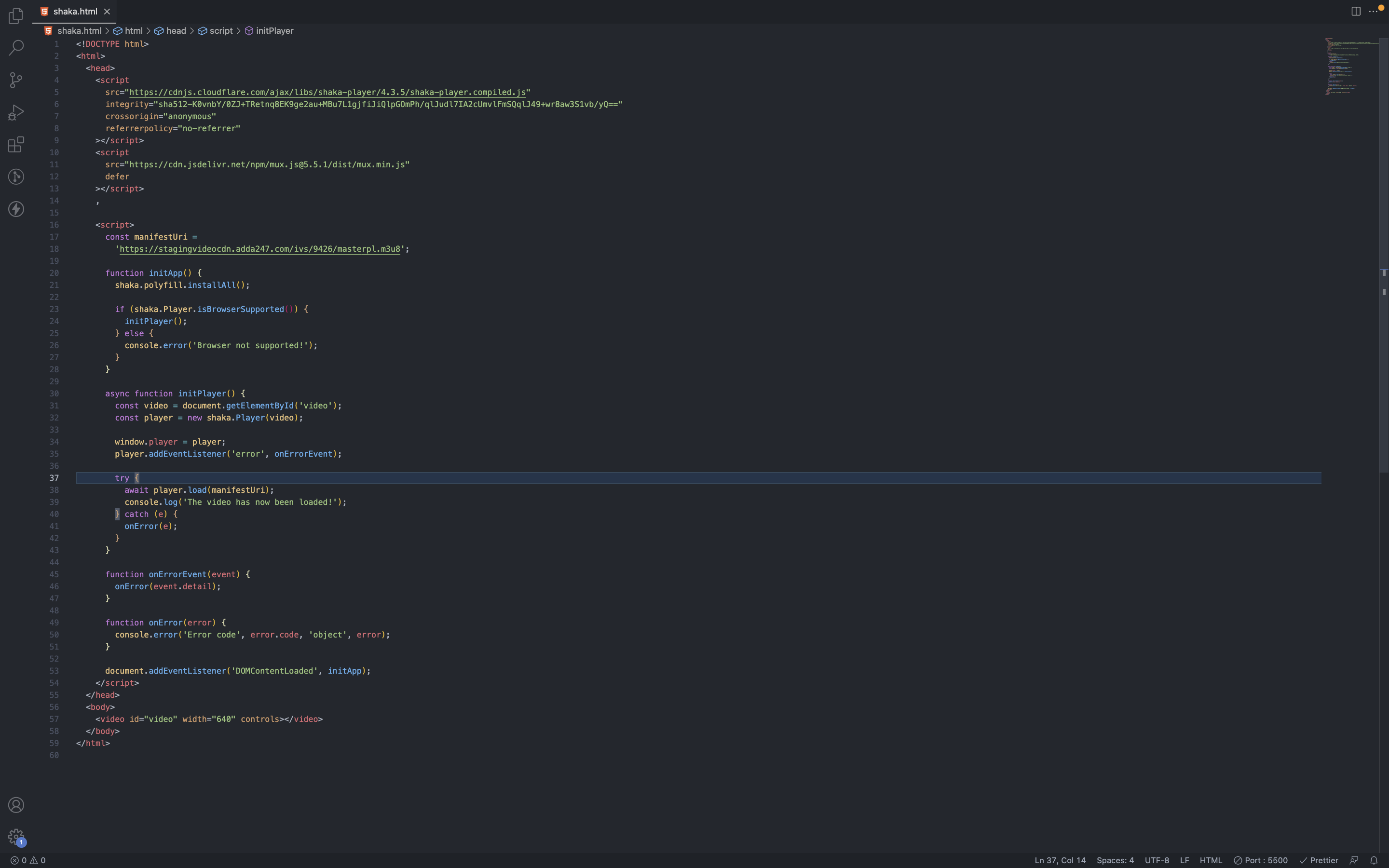The height and width of the screenshot is (868, 1389).
Task: Click the minimap code preview
Action: [x=1349, y=66]
